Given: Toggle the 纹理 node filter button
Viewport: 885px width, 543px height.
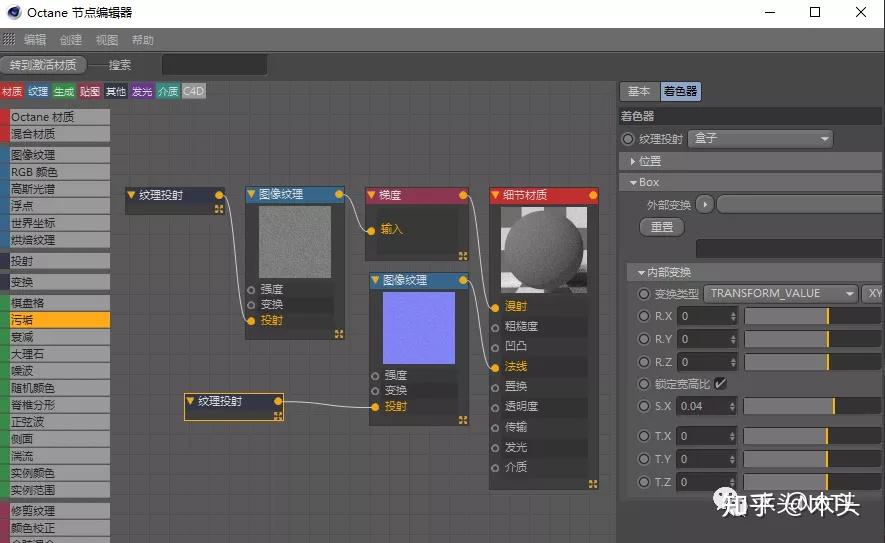Looking at the screenshot, I should (38, 91).
